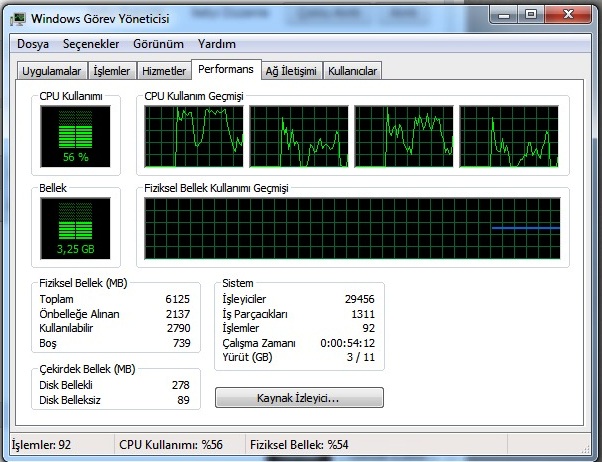Image resolution: width=602 pixels, height=462 pixels.
Task: Close the Windows Görev Yöneticisi window
Action: pos(568,15)
